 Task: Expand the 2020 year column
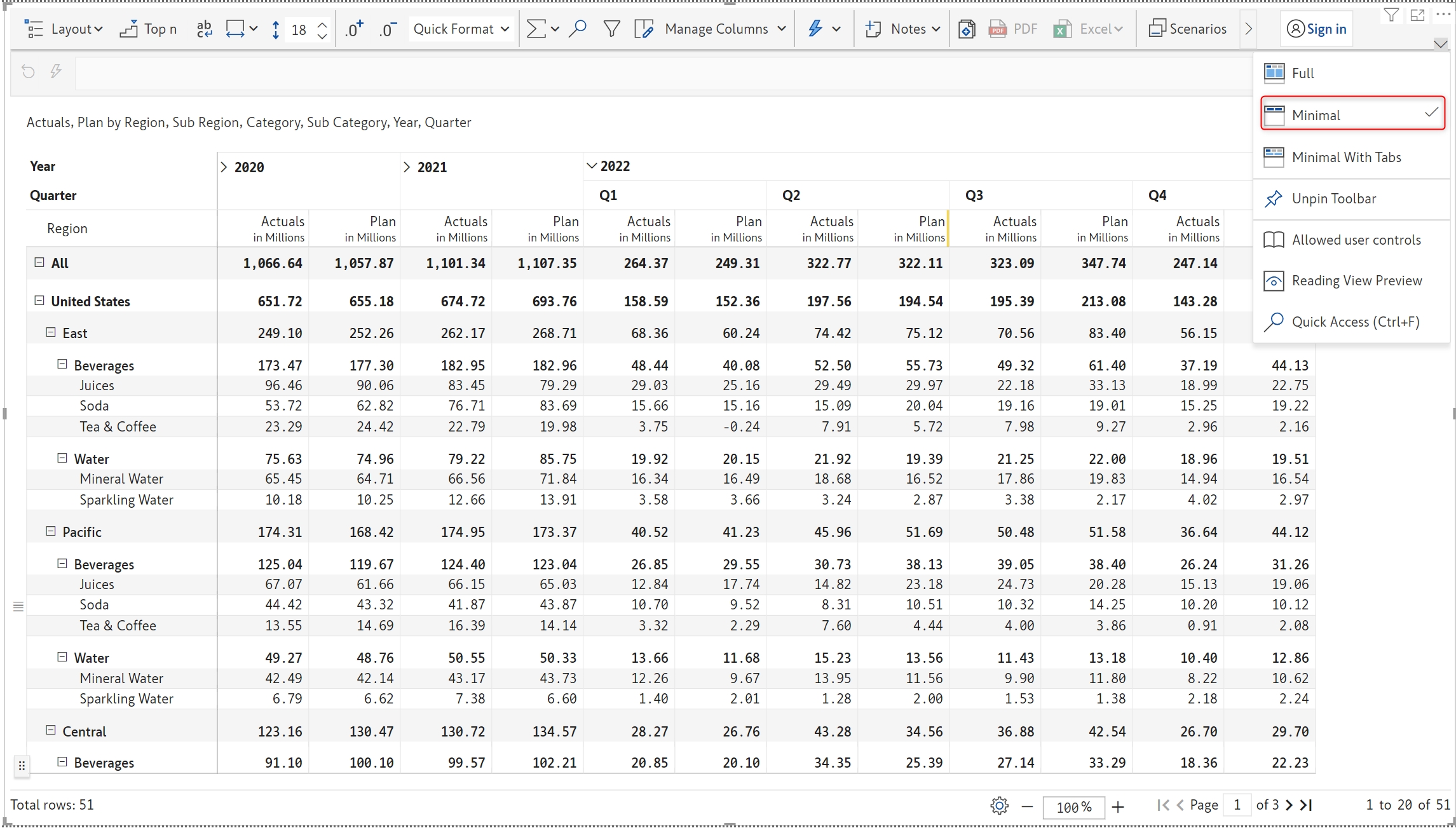tap(224, 167)
